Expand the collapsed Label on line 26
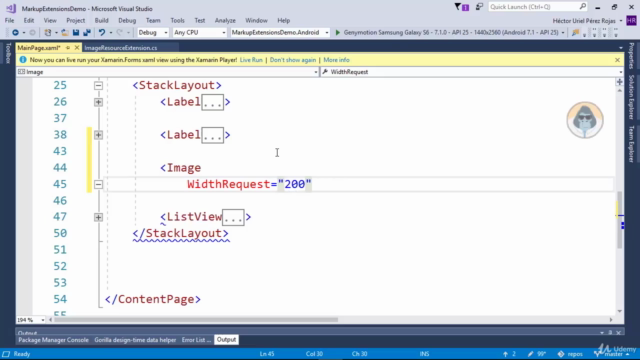Viewport: 640px width, 360px height. [98, 102]
